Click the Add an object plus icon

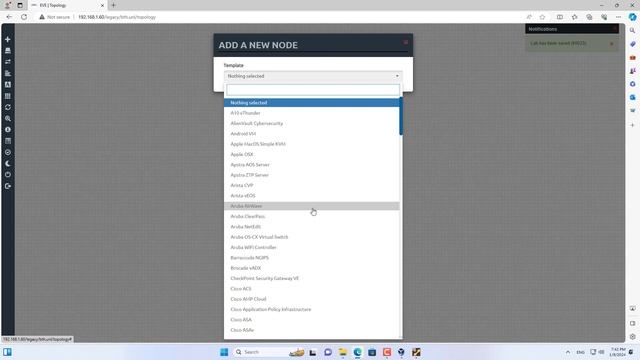click(x=8, y=39)
